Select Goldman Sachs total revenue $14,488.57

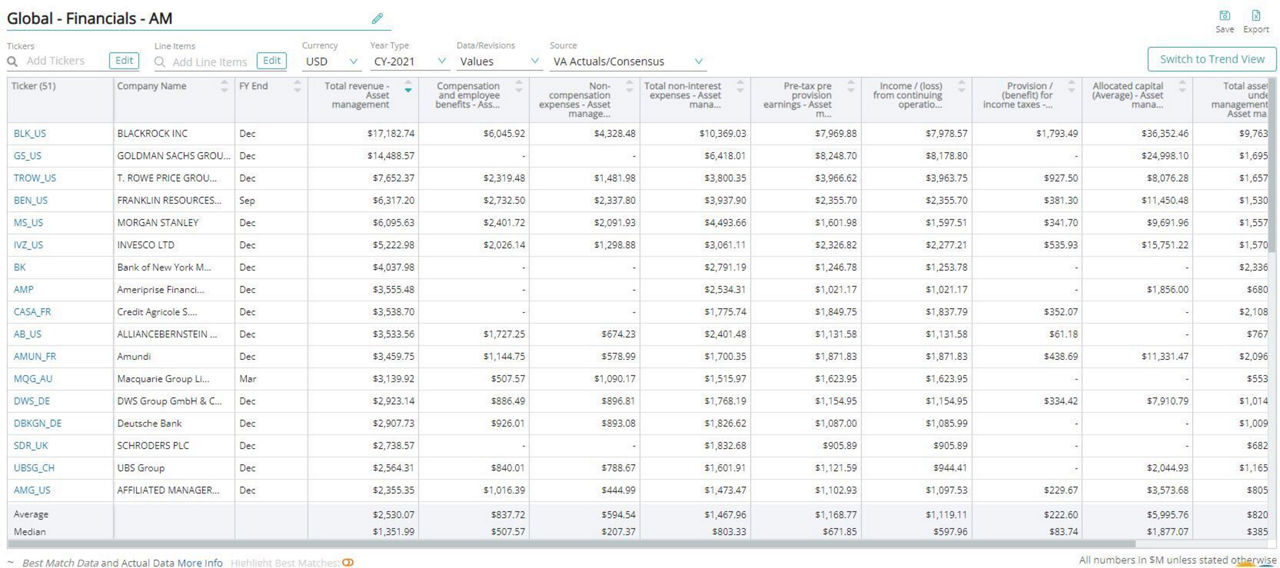point(390,155)
